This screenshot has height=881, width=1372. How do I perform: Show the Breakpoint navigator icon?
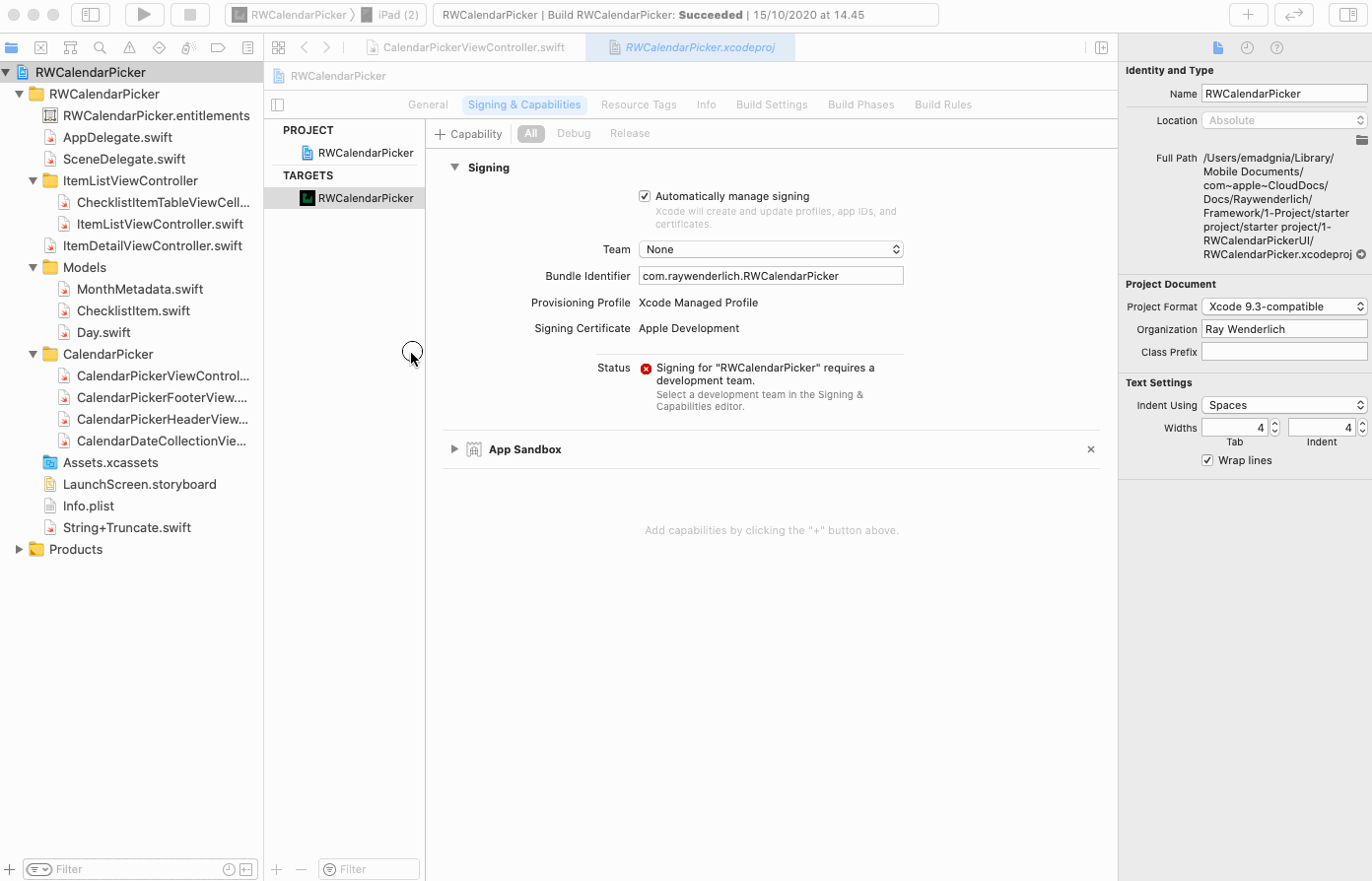pos(218,47)
